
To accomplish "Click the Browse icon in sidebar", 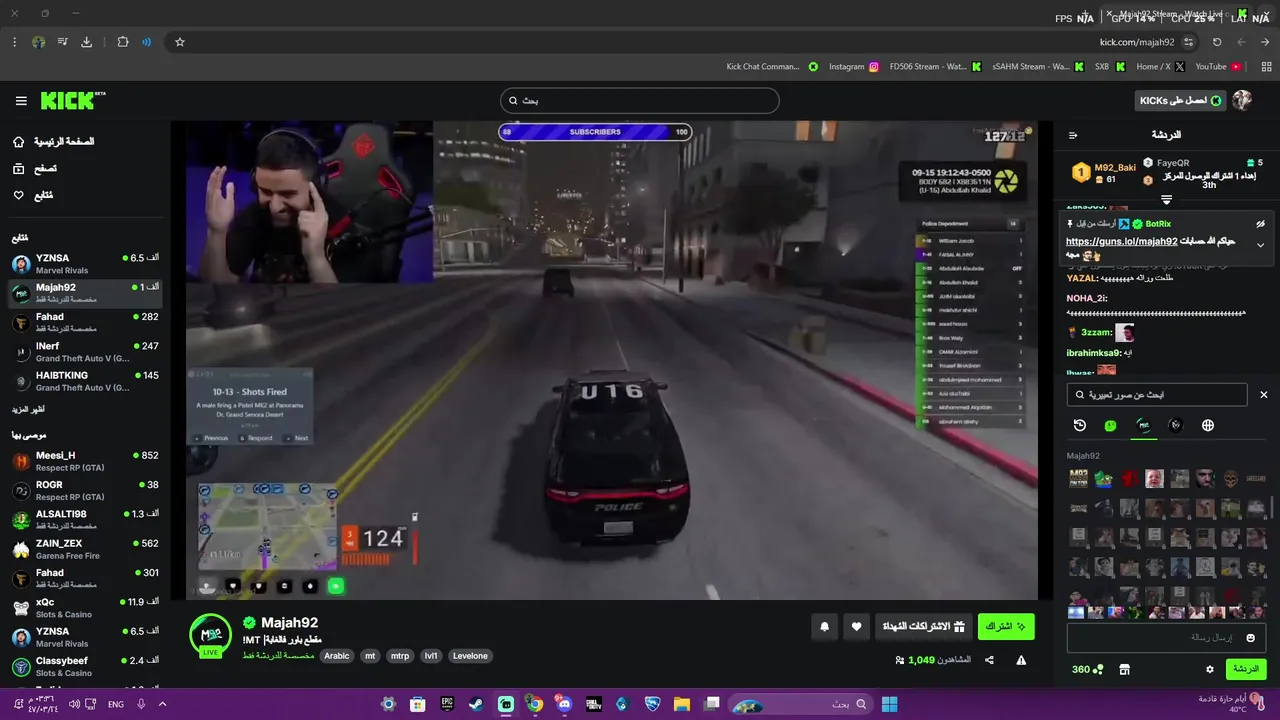I will click(19, 169).
